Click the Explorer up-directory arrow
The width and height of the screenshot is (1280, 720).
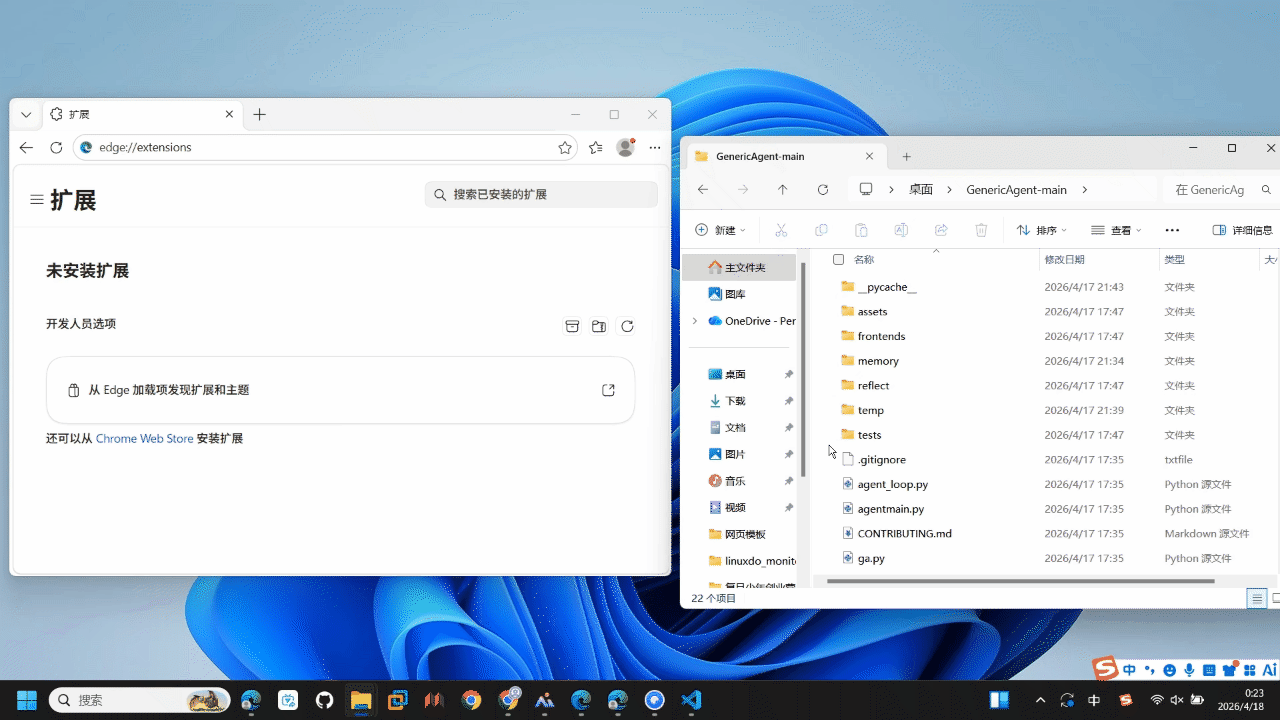(782, 190)
